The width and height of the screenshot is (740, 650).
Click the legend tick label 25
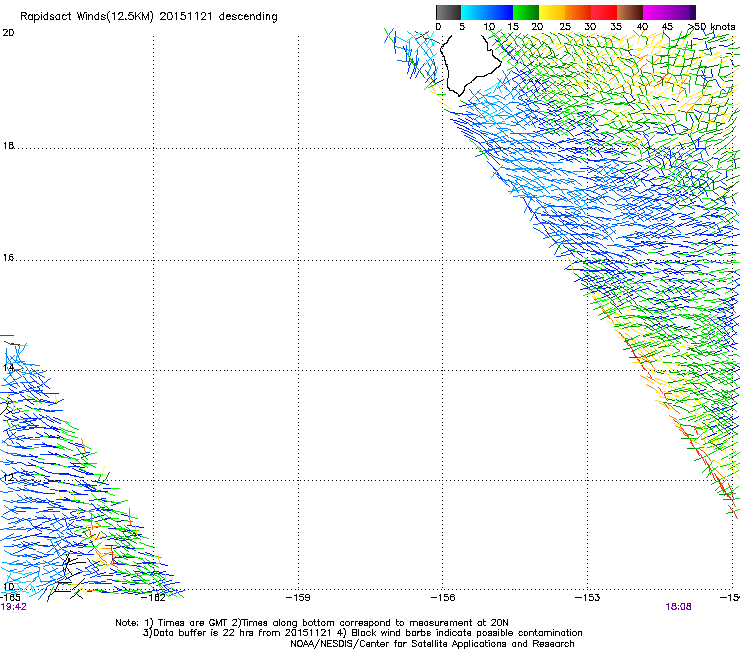[x=565, y=26]
